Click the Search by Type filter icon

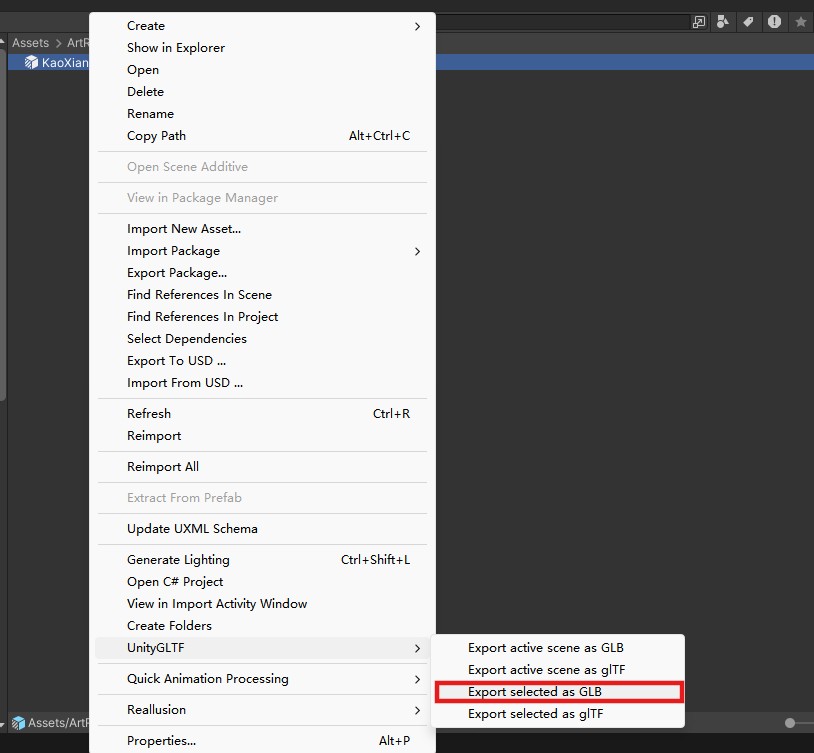coord(723,22)
